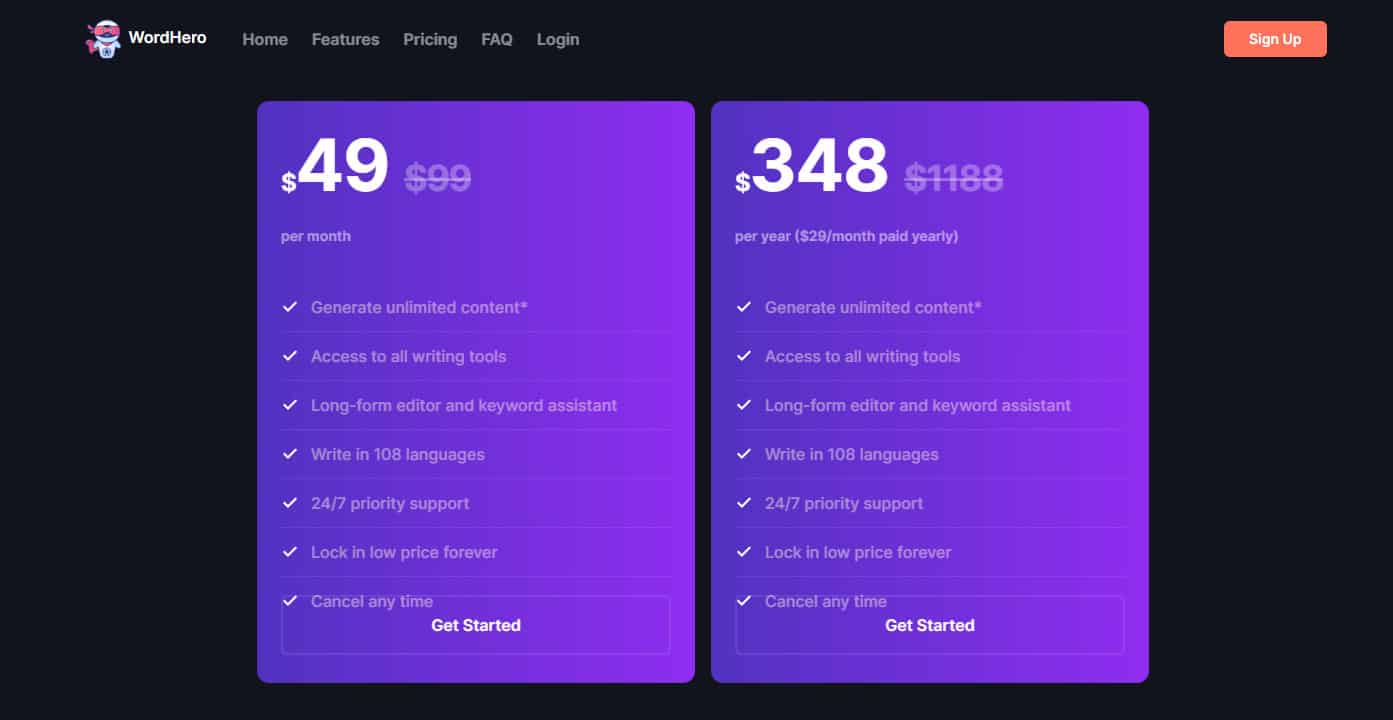
Task: Click checkmark beside monthly 'Generate unlimited content*'
Action: pos(290,307)
